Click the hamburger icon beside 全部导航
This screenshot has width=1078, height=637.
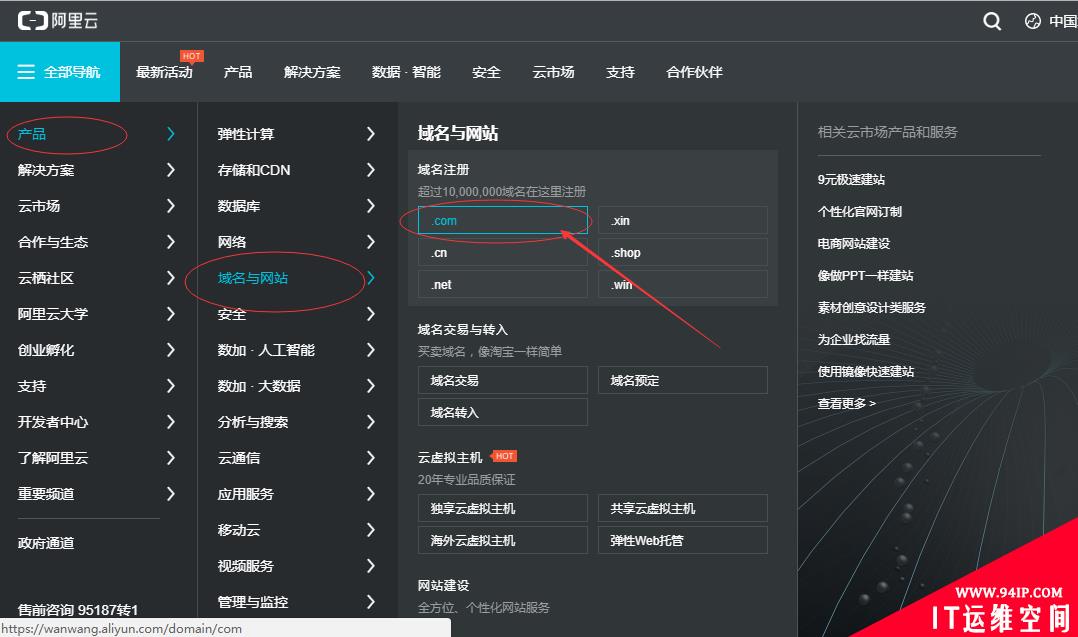click(x=26, y=71)
